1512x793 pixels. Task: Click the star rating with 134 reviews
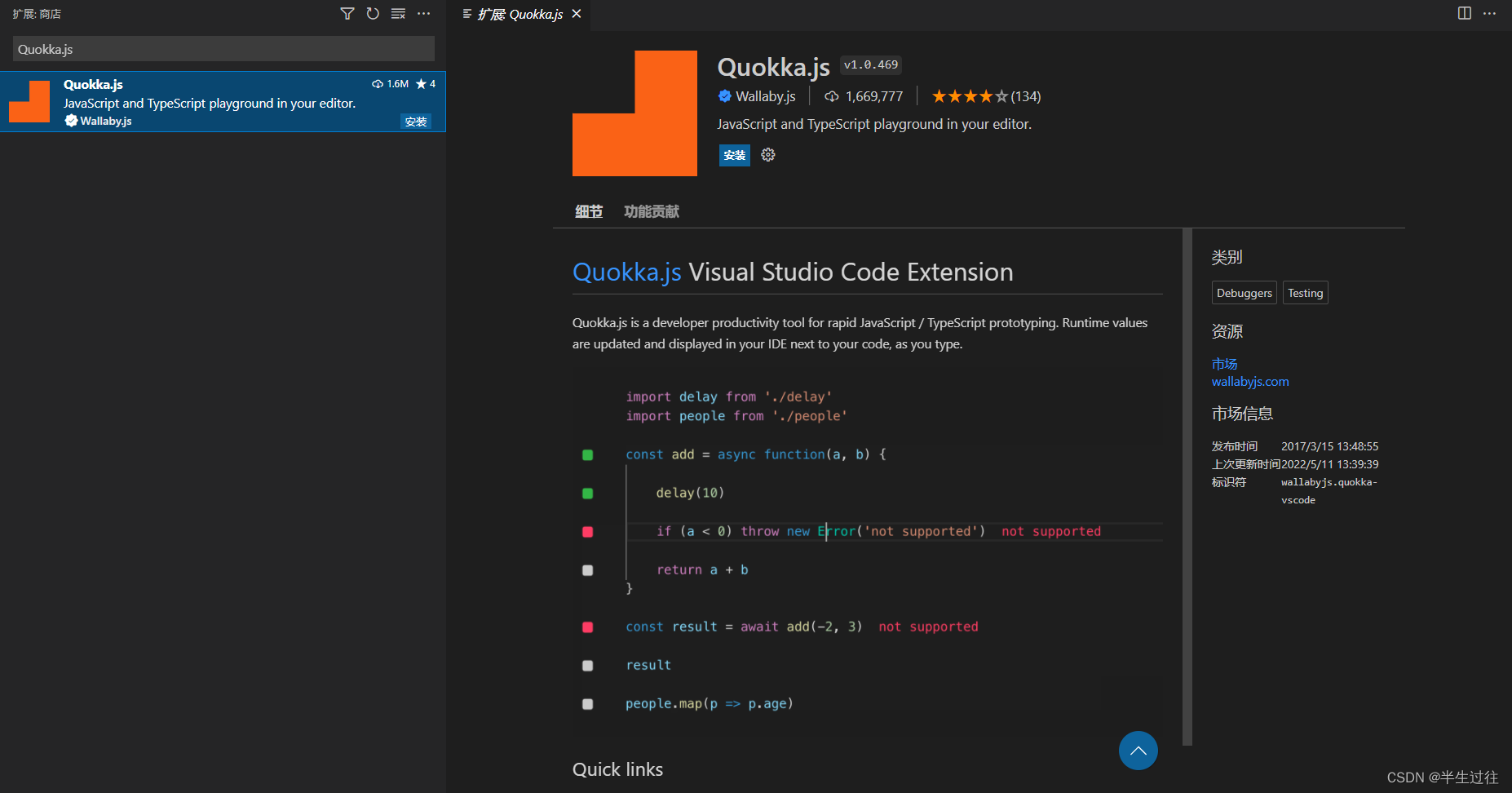point(986,96)
